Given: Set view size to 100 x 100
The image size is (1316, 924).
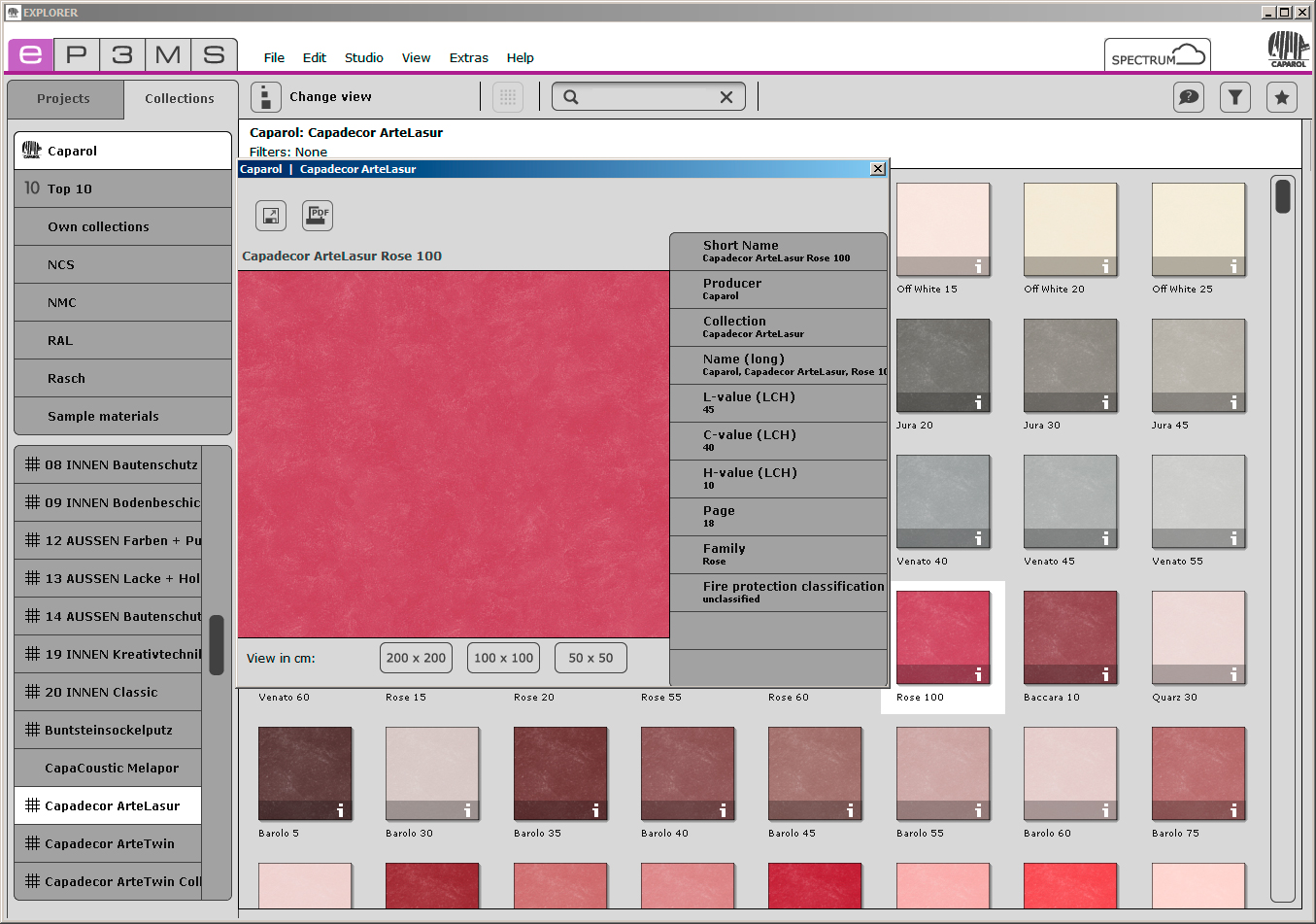Looking at the screenshot, I should (503, 658).
